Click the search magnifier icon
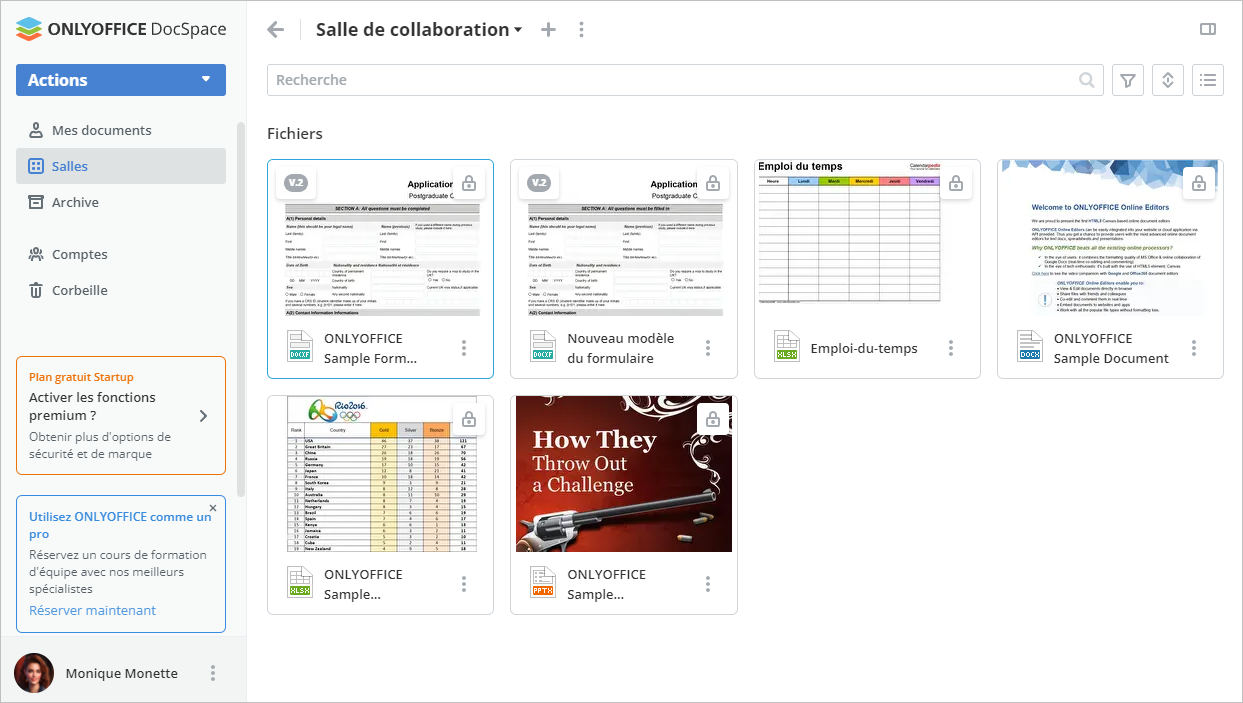This screenshot has width=1243, height=703. [1087, 80]
